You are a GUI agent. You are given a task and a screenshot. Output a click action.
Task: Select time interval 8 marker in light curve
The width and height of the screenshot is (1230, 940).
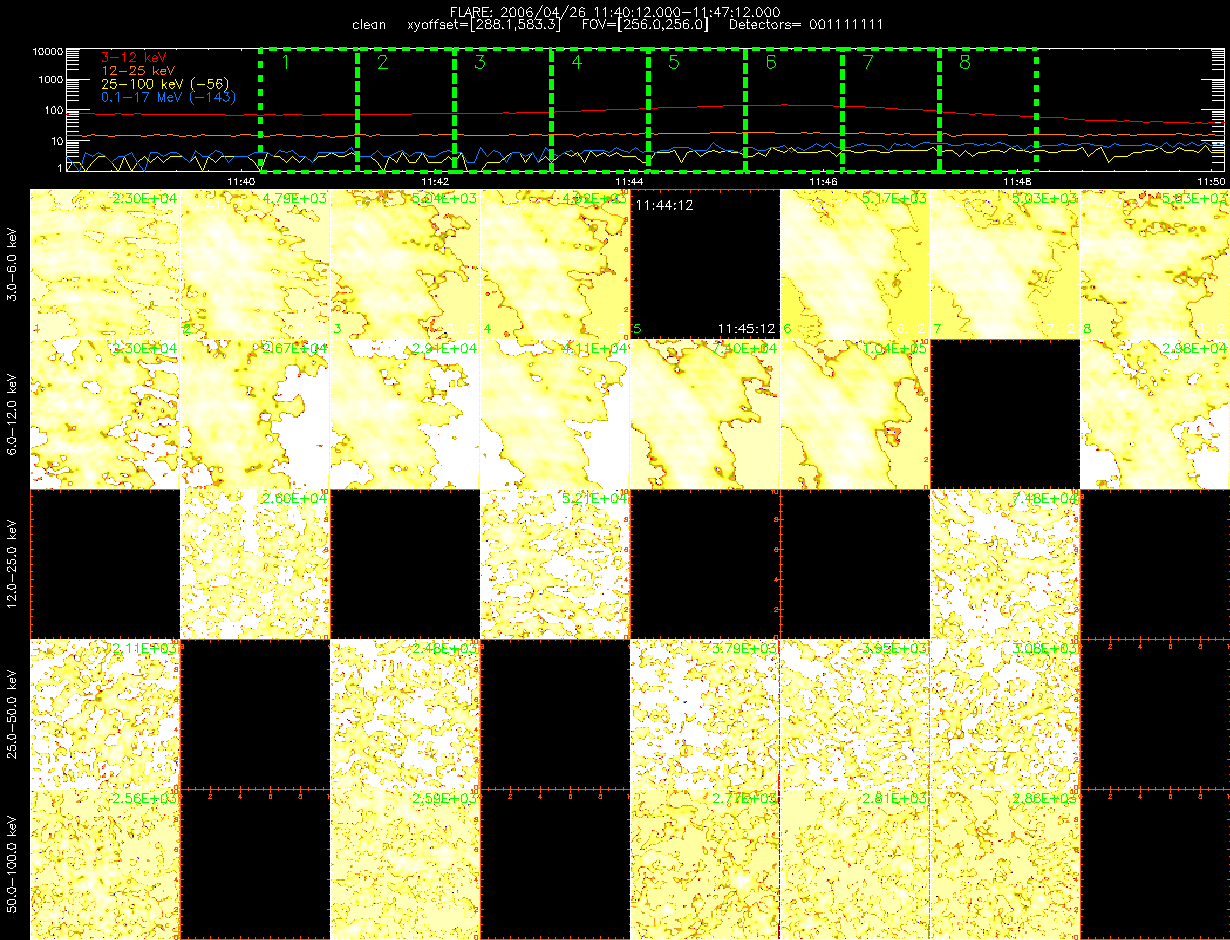965,63
